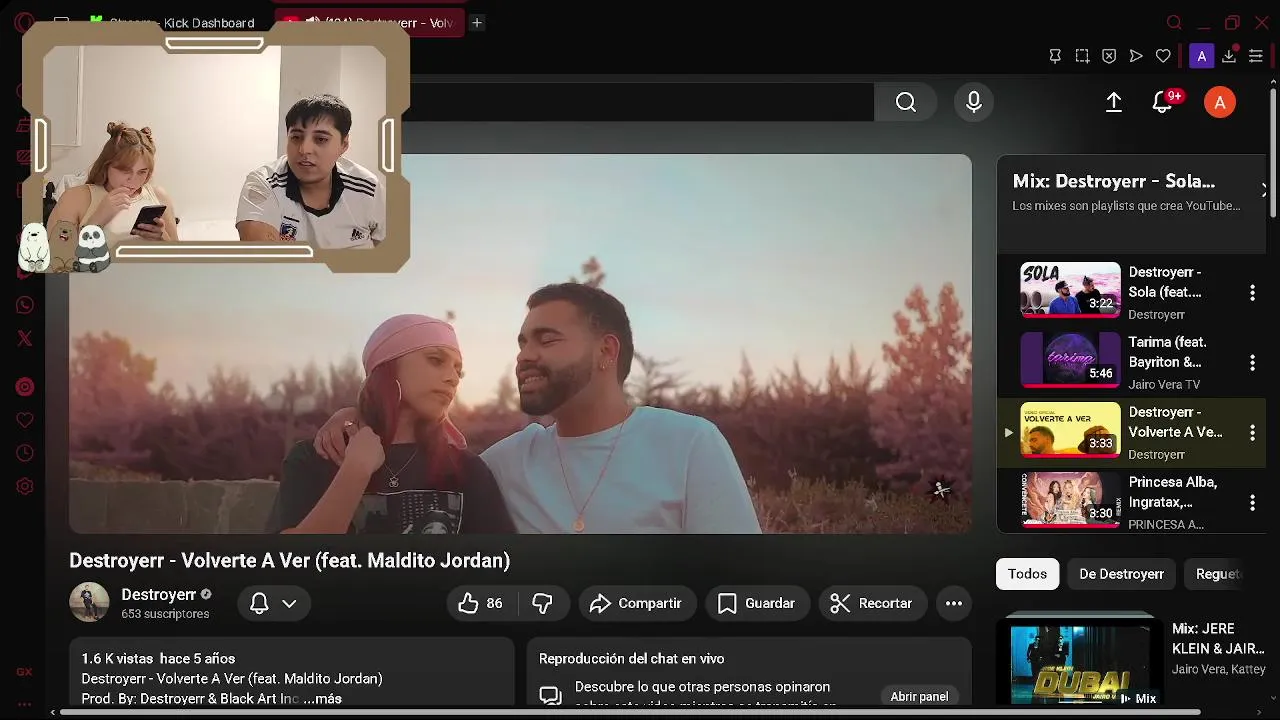This screenshot has height=720, width=1280.
Task: Open bookmarks heart in the left sidebar
Action: click(x=25, y=420)
